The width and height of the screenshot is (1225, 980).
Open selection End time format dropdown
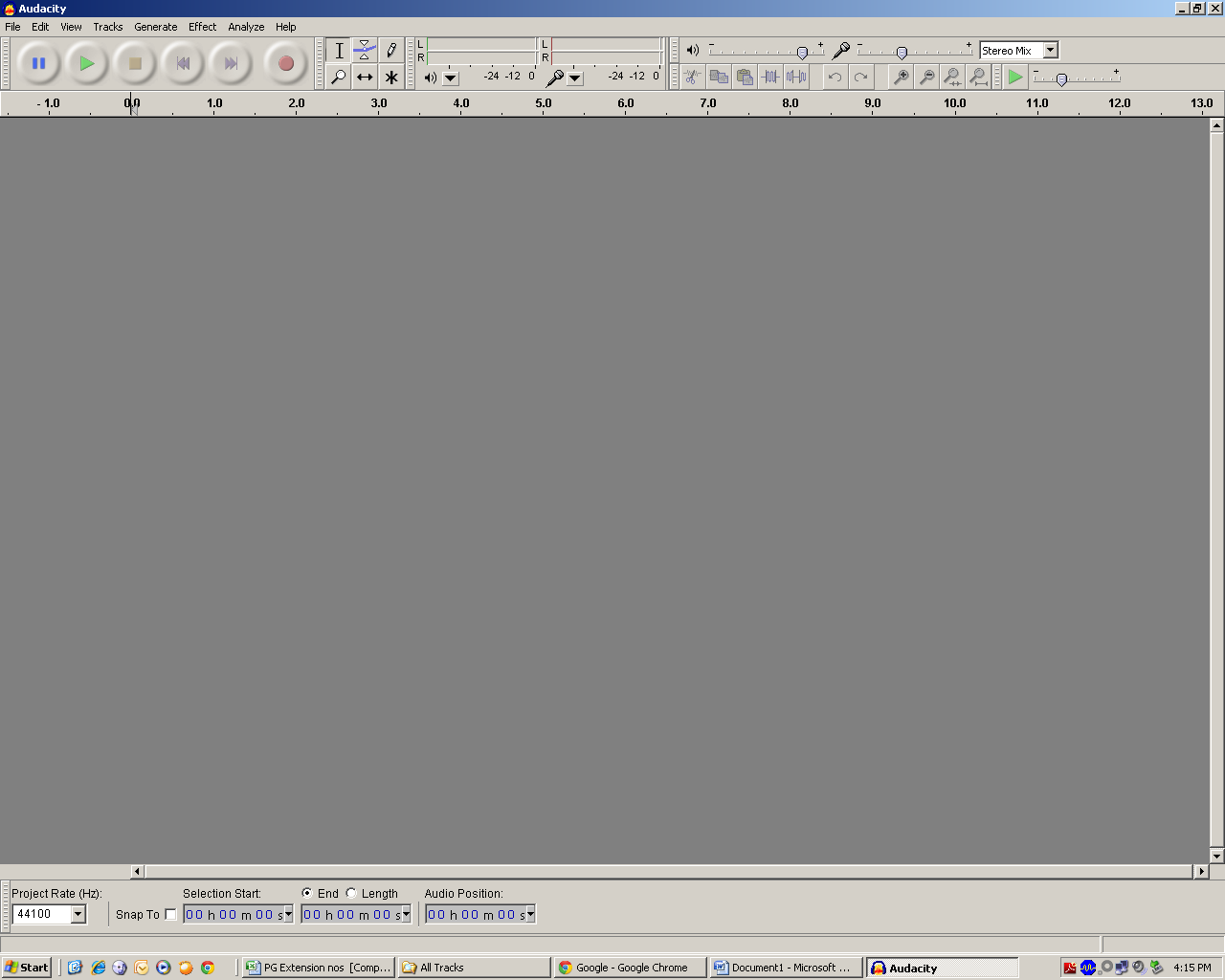pos(406,915)
